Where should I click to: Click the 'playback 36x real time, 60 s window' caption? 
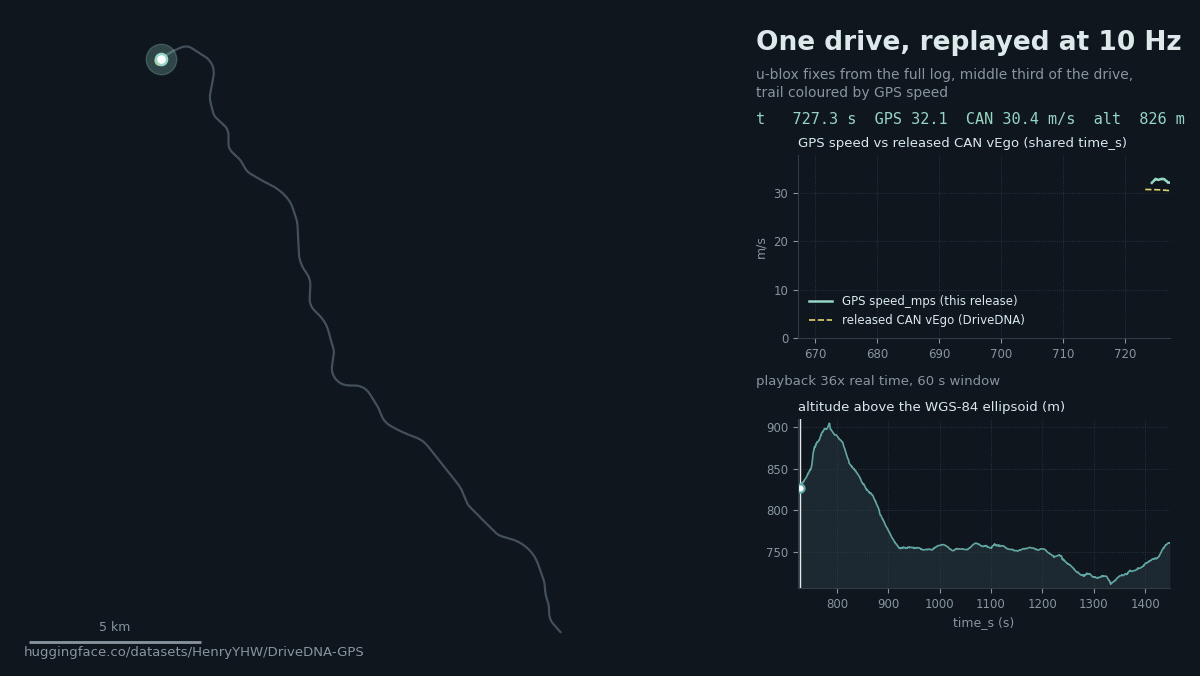878,381
